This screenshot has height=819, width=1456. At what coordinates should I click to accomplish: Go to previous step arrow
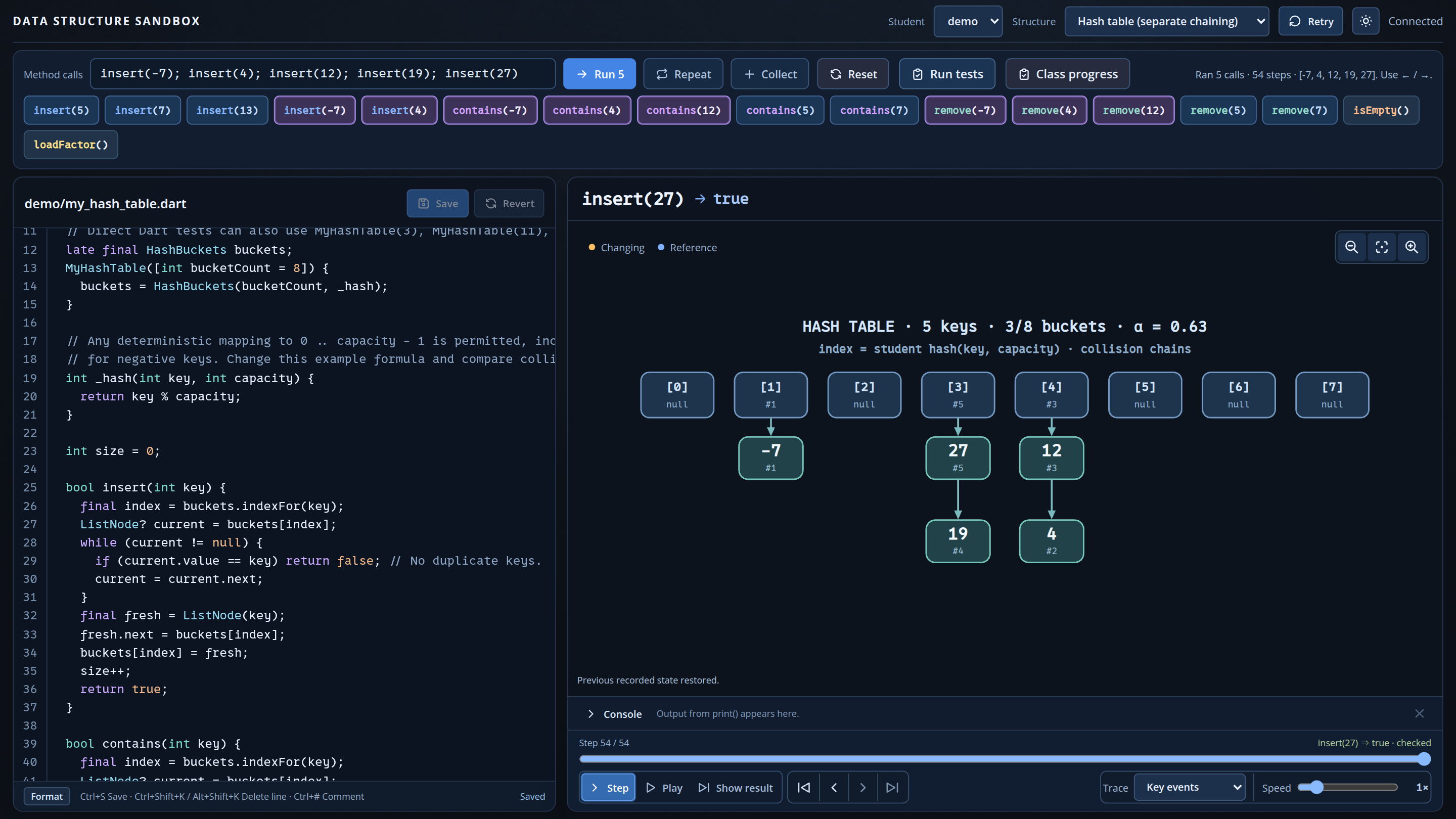pos(834,787)
